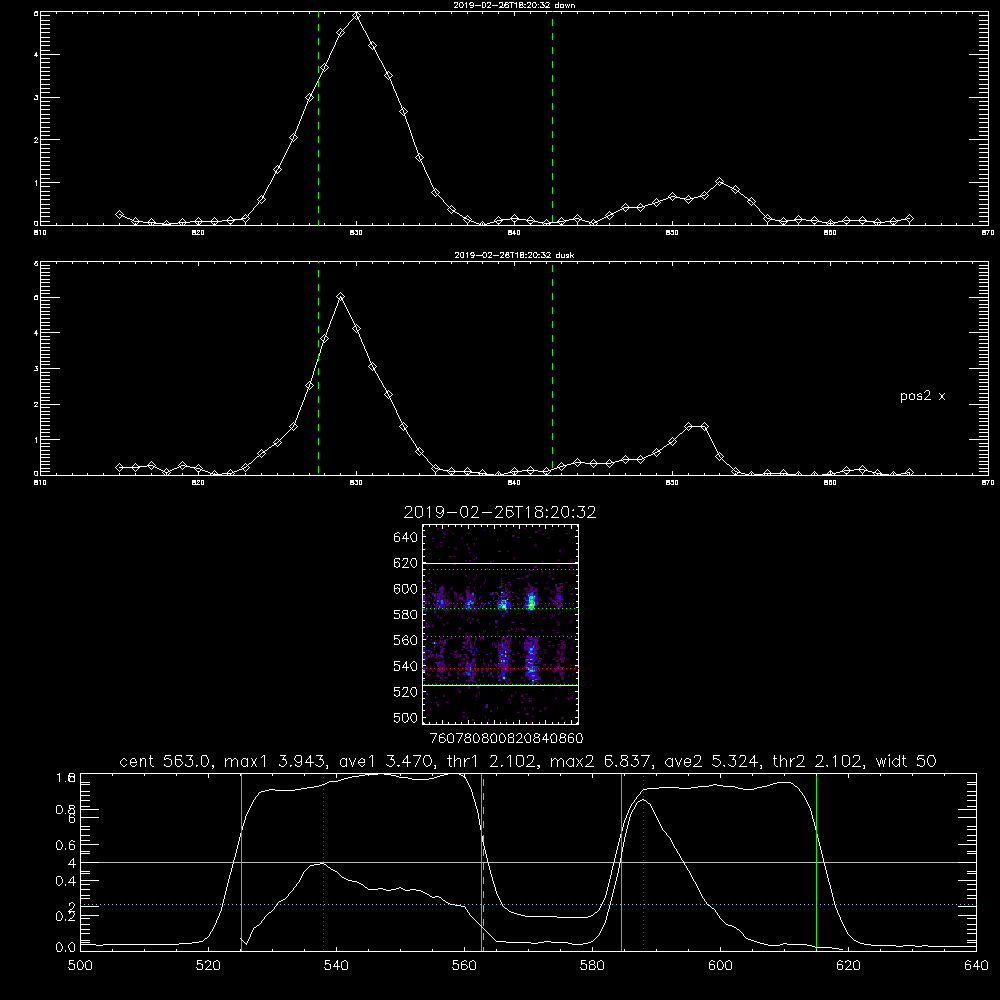Click the main peak marker of the dusk curve
The height and width of the screenshot is (1000, 1000).
click(x=341, y=297)
